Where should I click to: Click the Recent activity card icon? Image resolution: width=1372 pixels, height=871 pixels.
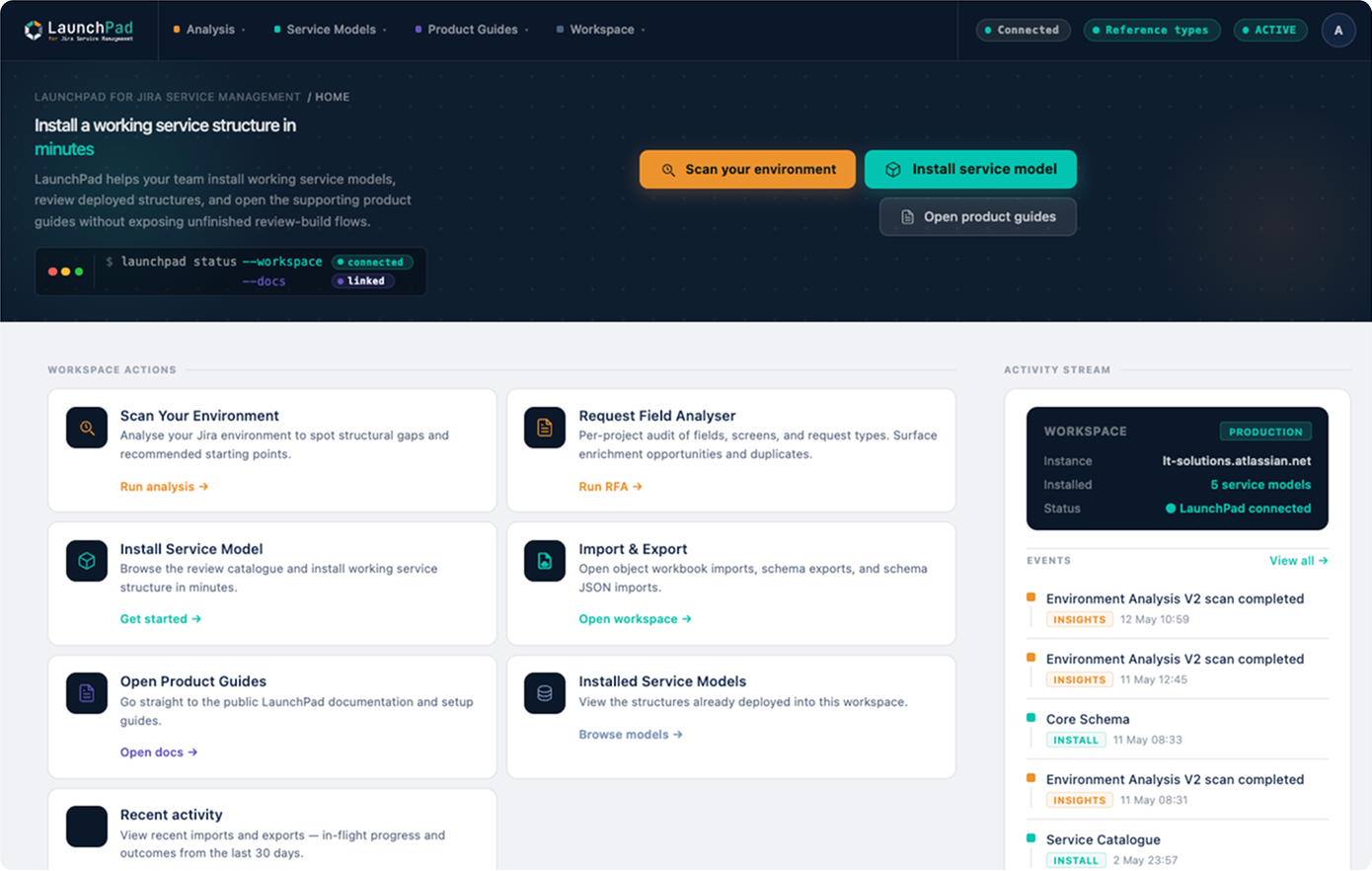coord(87,827)
